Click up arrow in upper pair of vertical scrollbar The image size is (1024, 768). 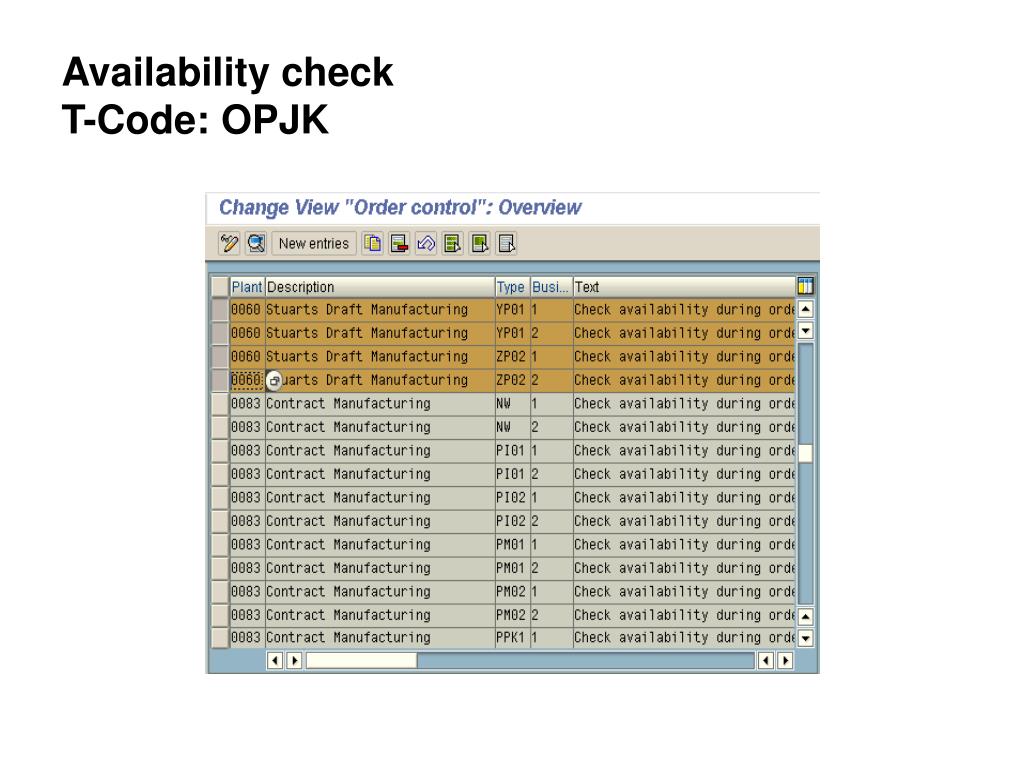coord(806,309)
